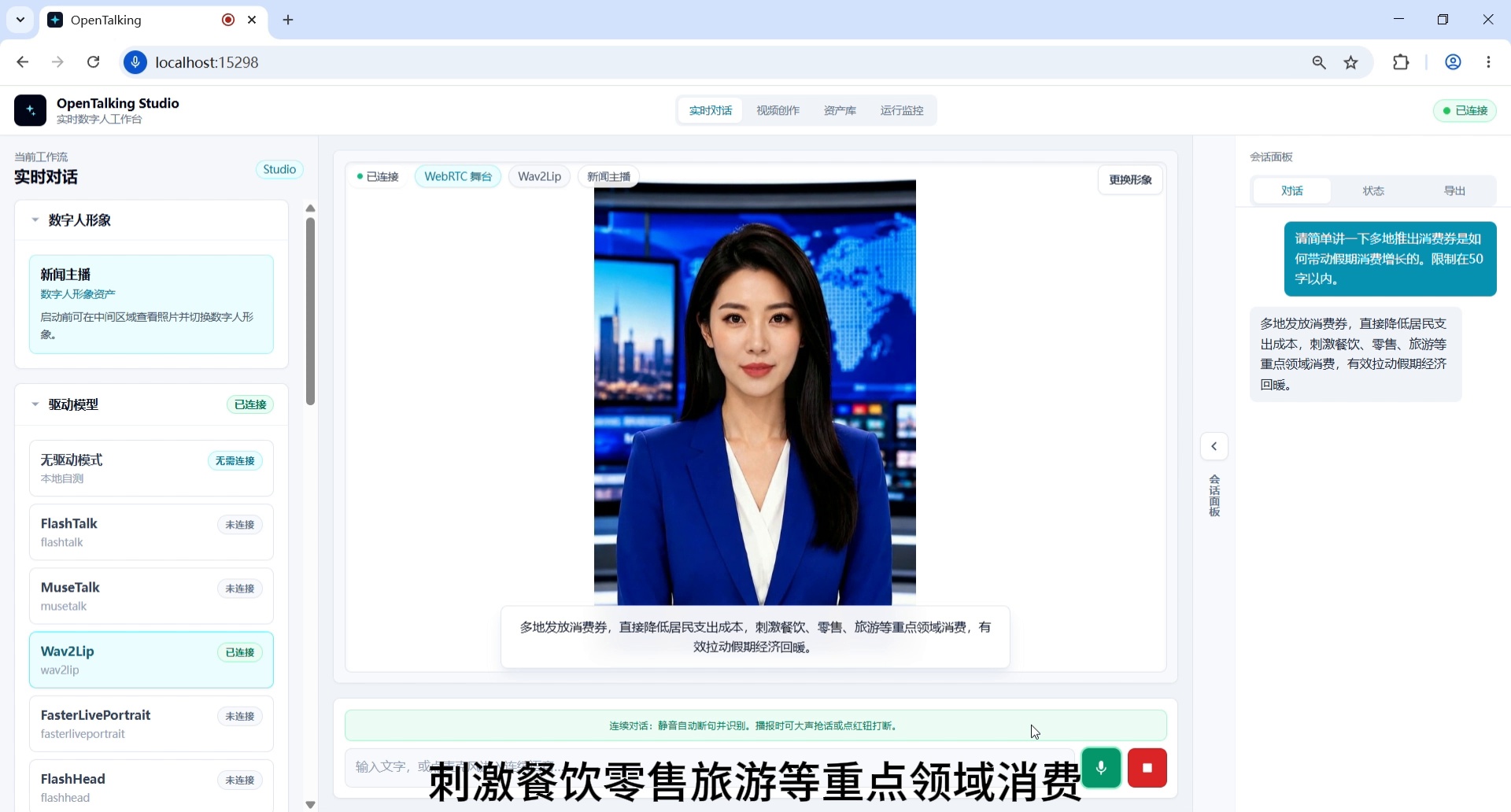
Task: Click the assistant reply bubble
Action: 1355,354
